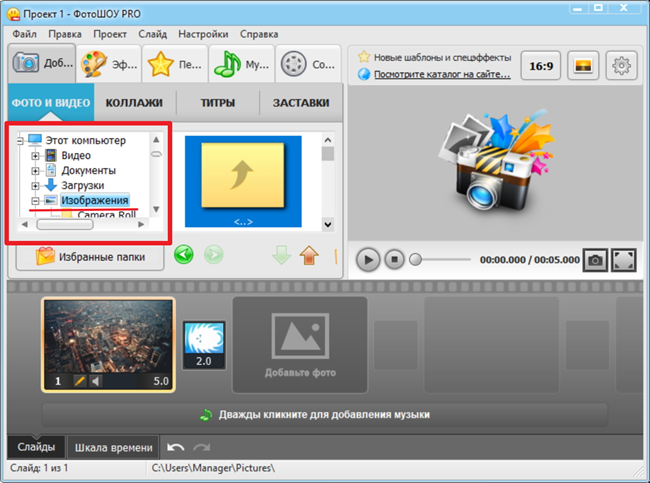This screenshot has width=650, height=483.
Task: Open the Справка menu
Action: click(x=259, y=34)
